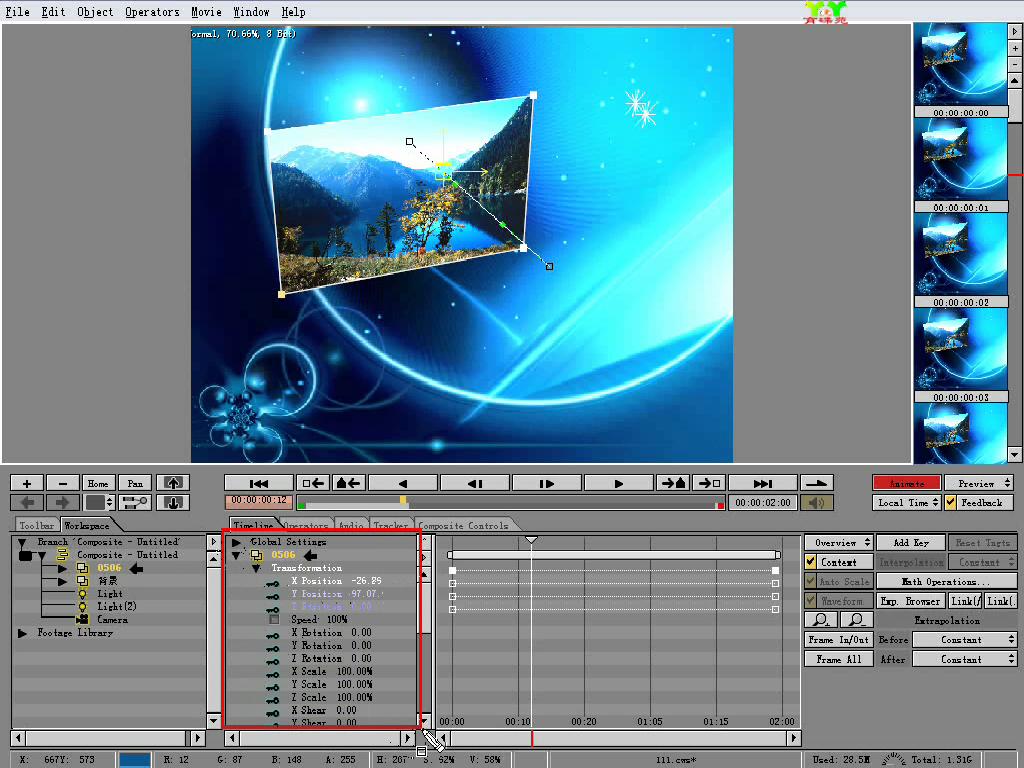Viewport: 1024px width, 768px height.
Task: Click the down arrow button under the up arrow
Action: (x=173, y=502)
